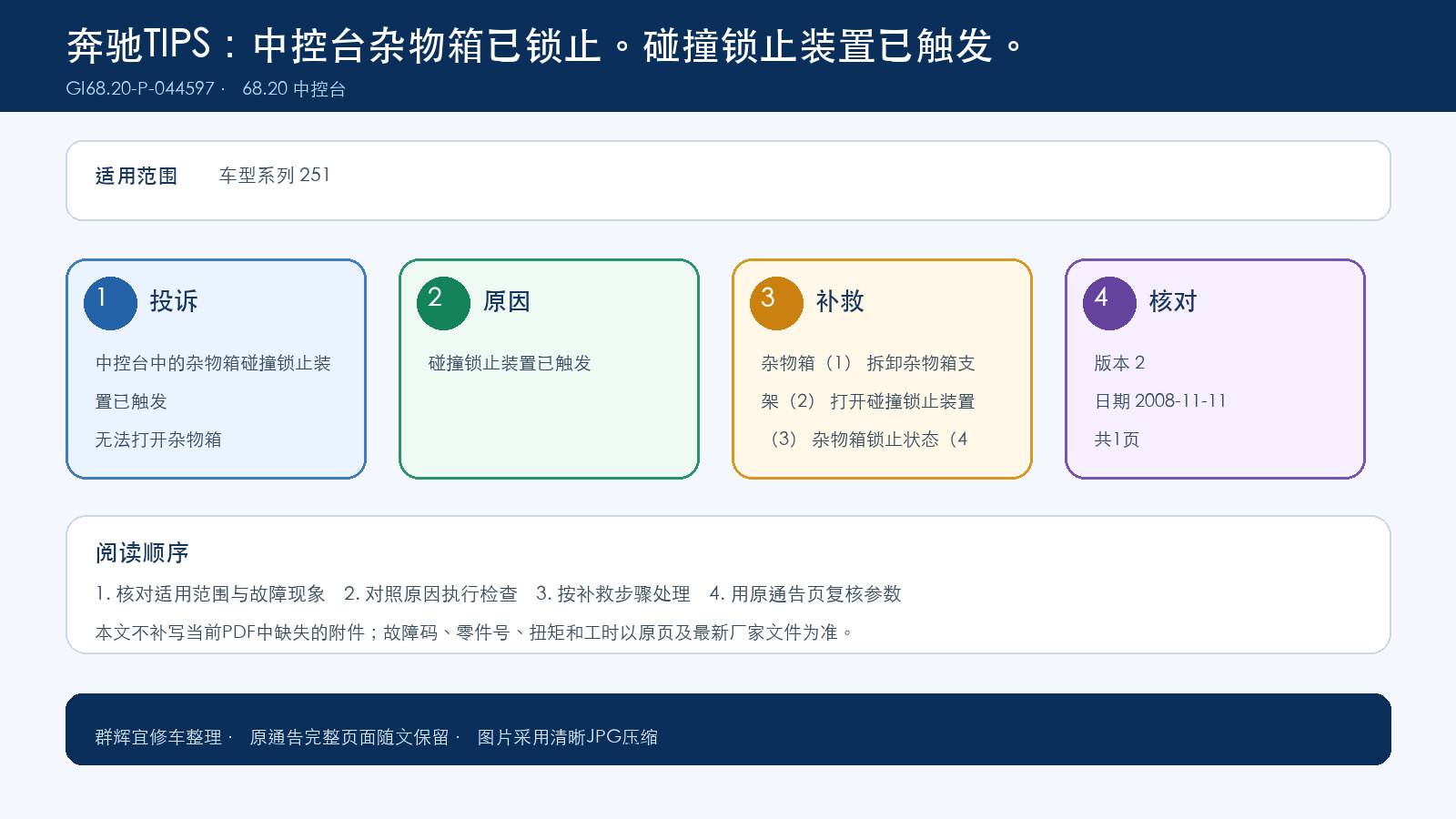Click the 共1页 text

[x=1117, y=440]
